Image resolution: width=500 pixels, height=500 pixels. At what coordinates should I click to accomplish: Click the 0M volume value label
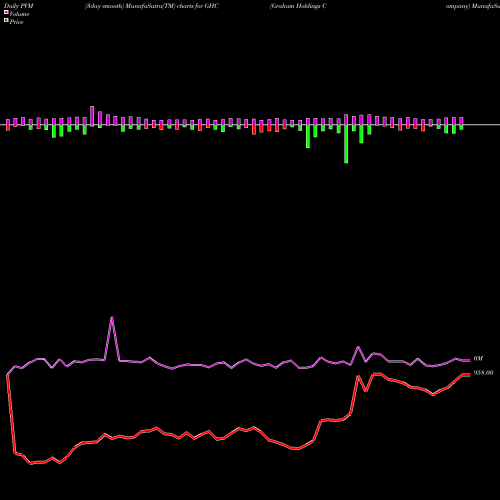478,359
